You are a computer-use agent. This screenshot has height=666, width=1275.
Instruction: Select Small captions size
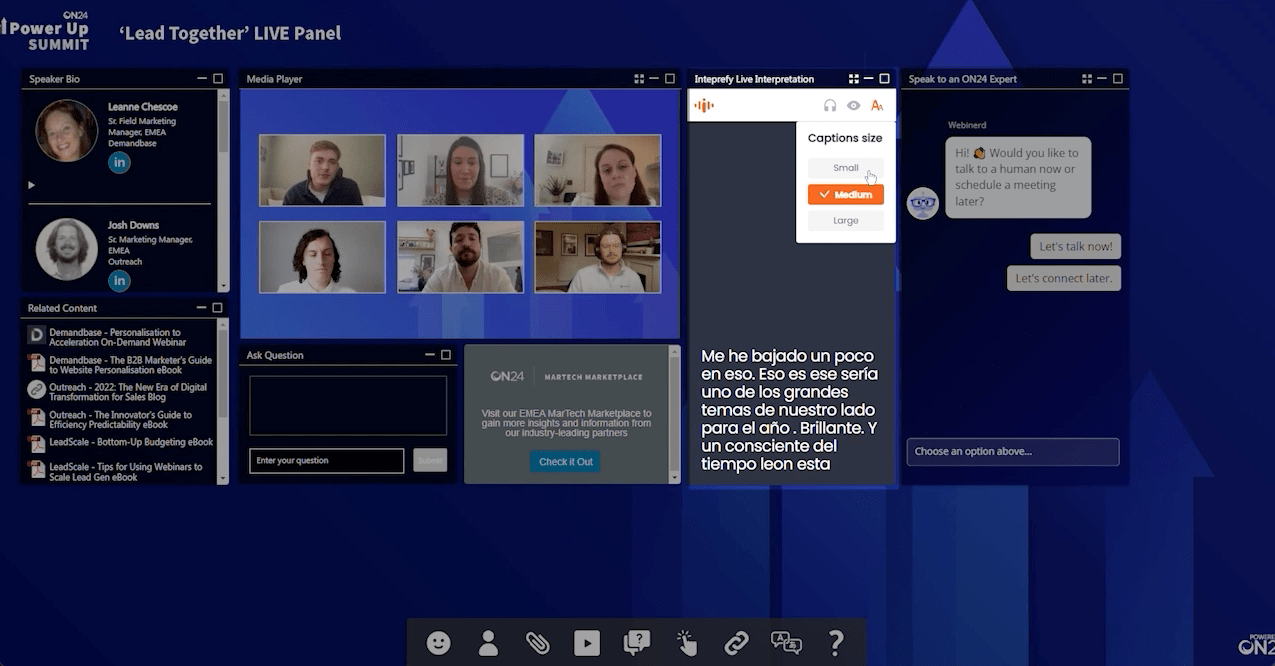click(845, 167)
